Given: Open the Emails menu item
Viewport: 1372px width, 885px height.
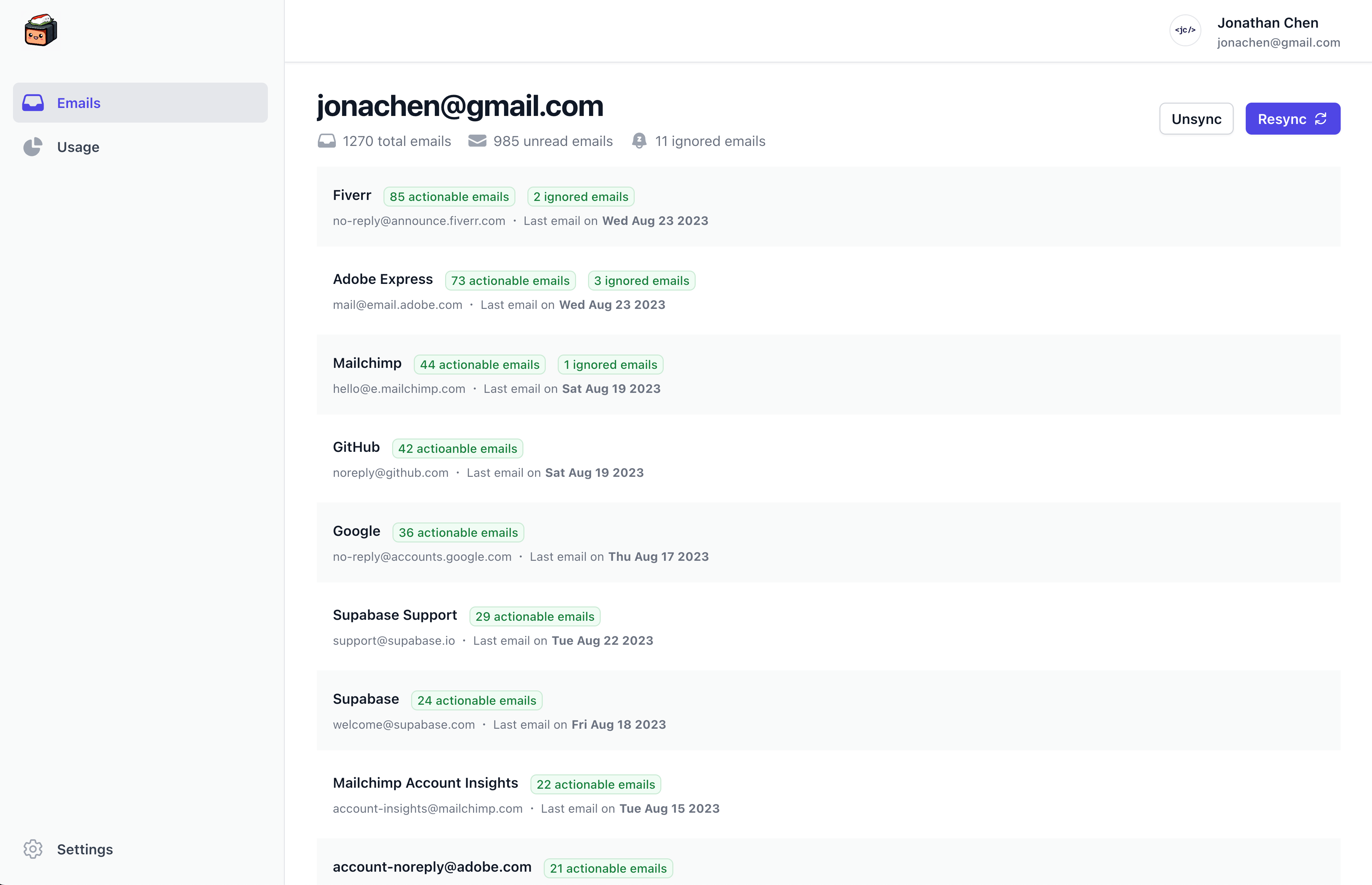Looking at the screenshot, I should coord(140,103).
